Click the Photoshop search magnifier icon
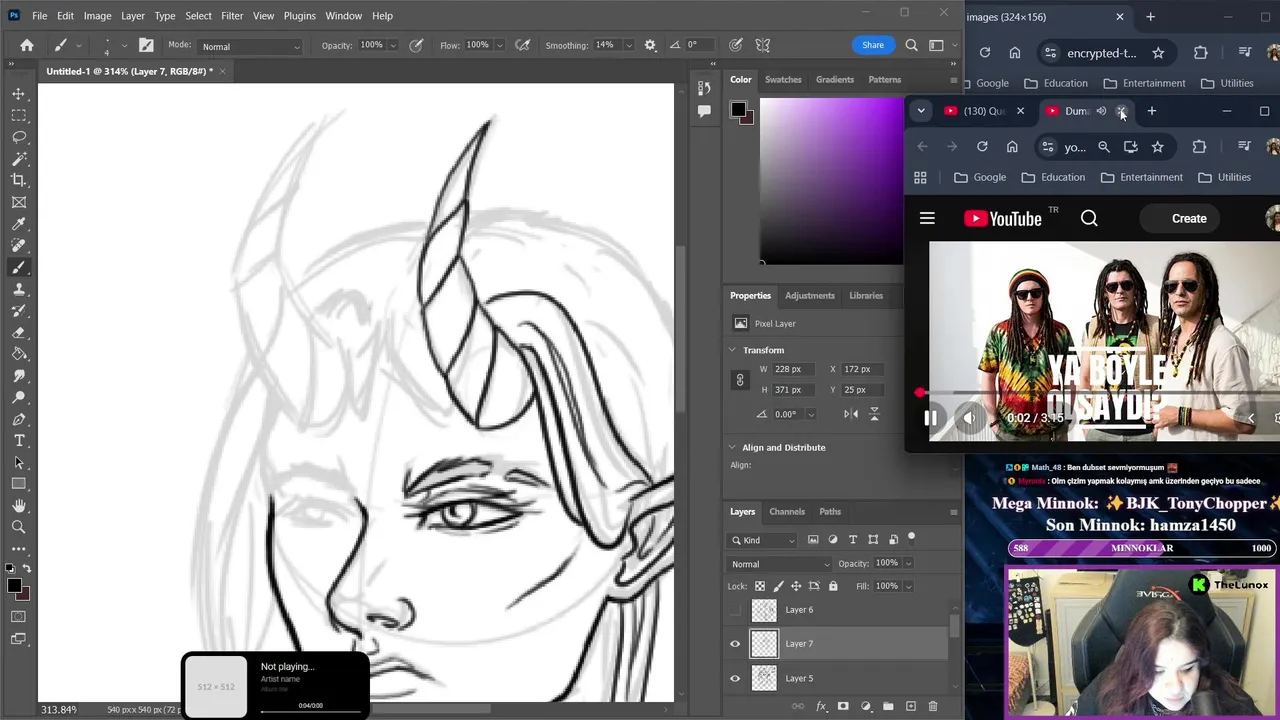 coord(911,45)
